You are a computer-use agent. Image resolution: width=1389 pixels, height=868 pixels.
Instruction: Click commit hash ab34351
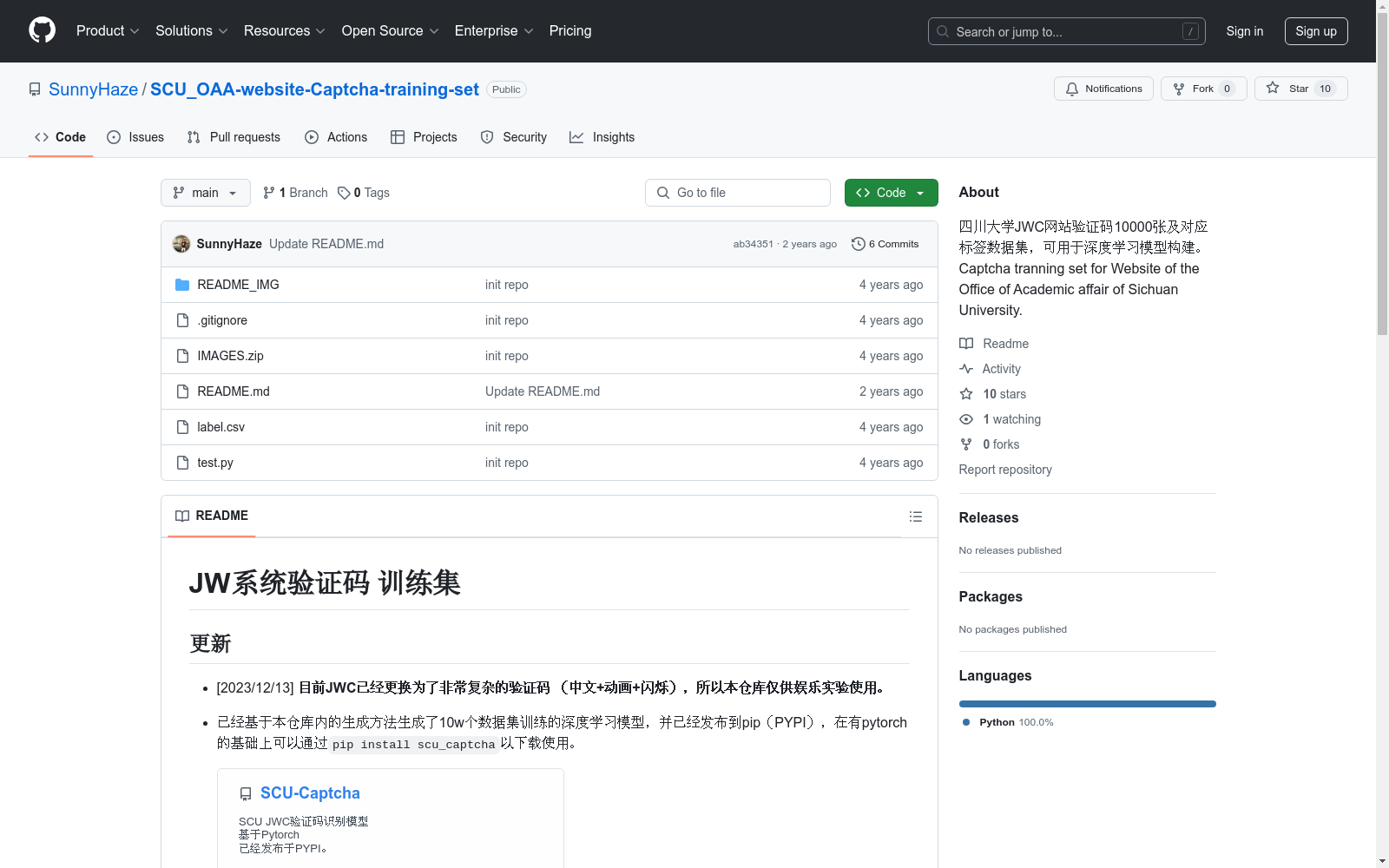(x=753, y=244)
